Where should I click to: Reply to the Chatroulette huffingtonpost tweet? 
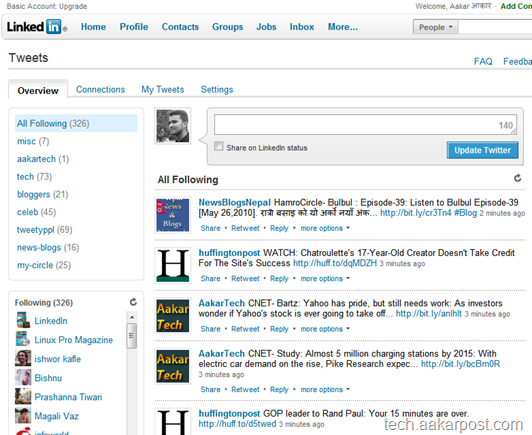click(x=279, y=279)
